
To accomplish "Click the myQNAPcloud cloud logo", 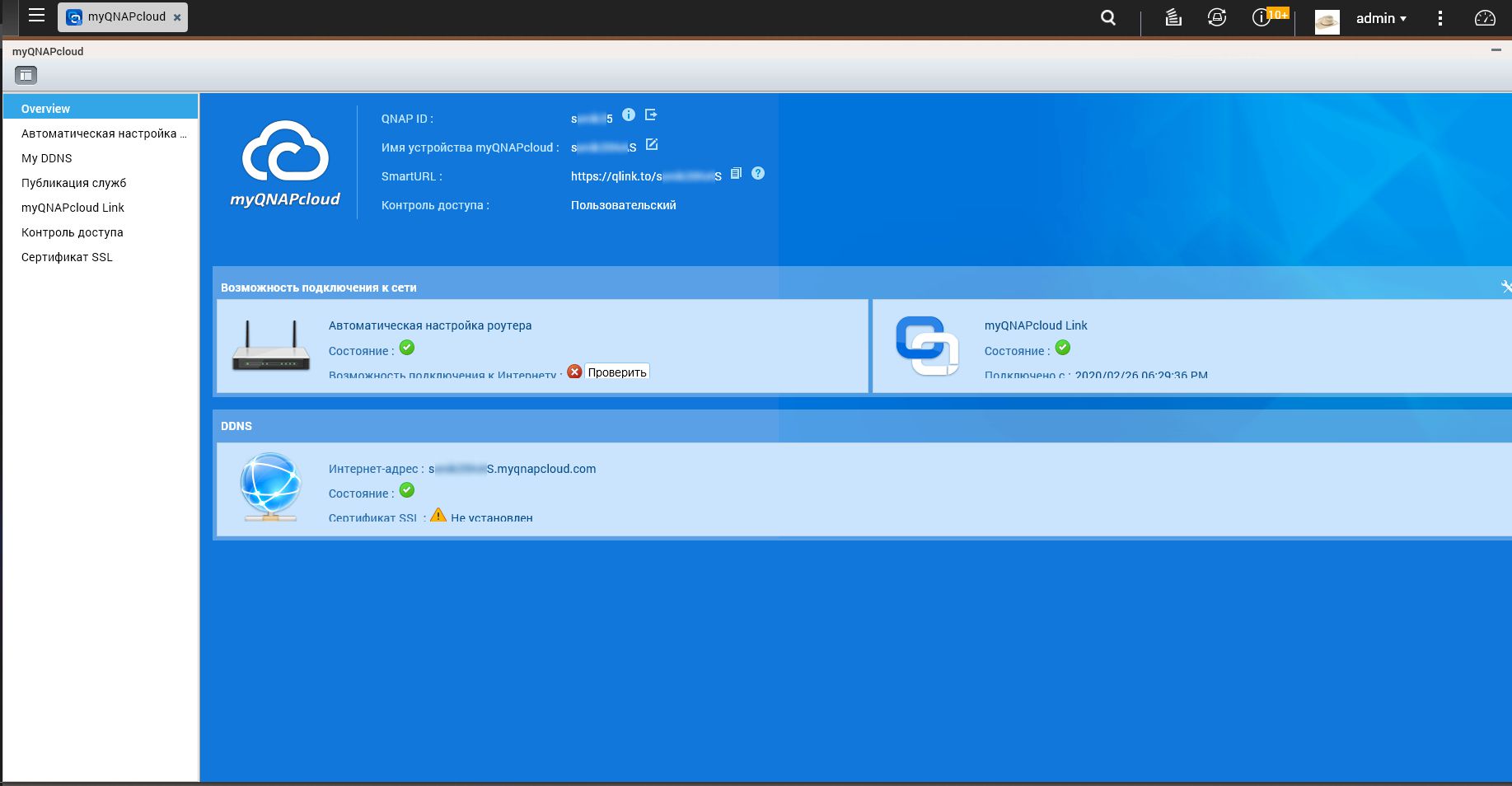I will [285, 163].
